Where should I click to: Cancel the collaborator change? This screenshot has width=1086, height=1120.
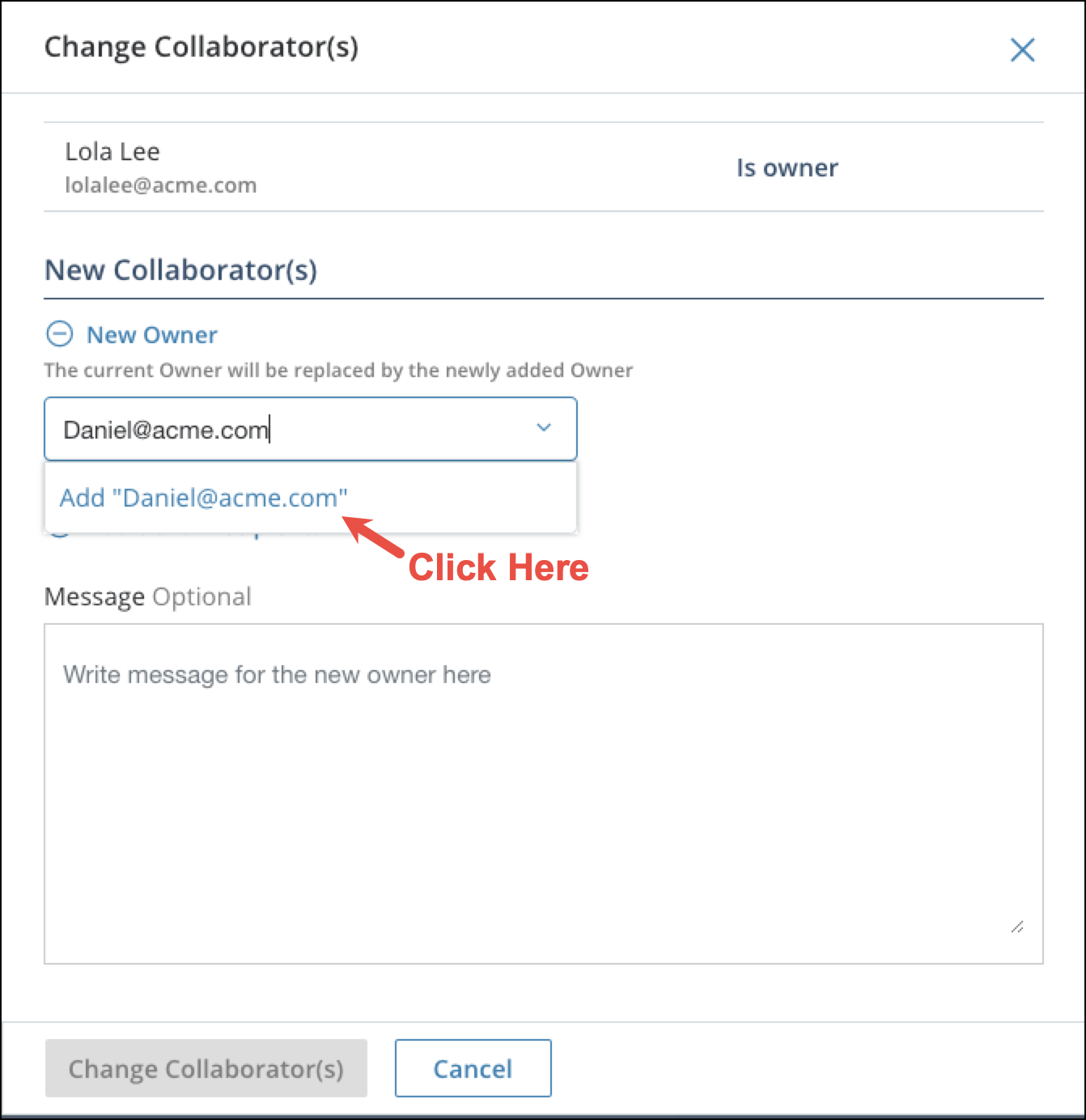473,1068
